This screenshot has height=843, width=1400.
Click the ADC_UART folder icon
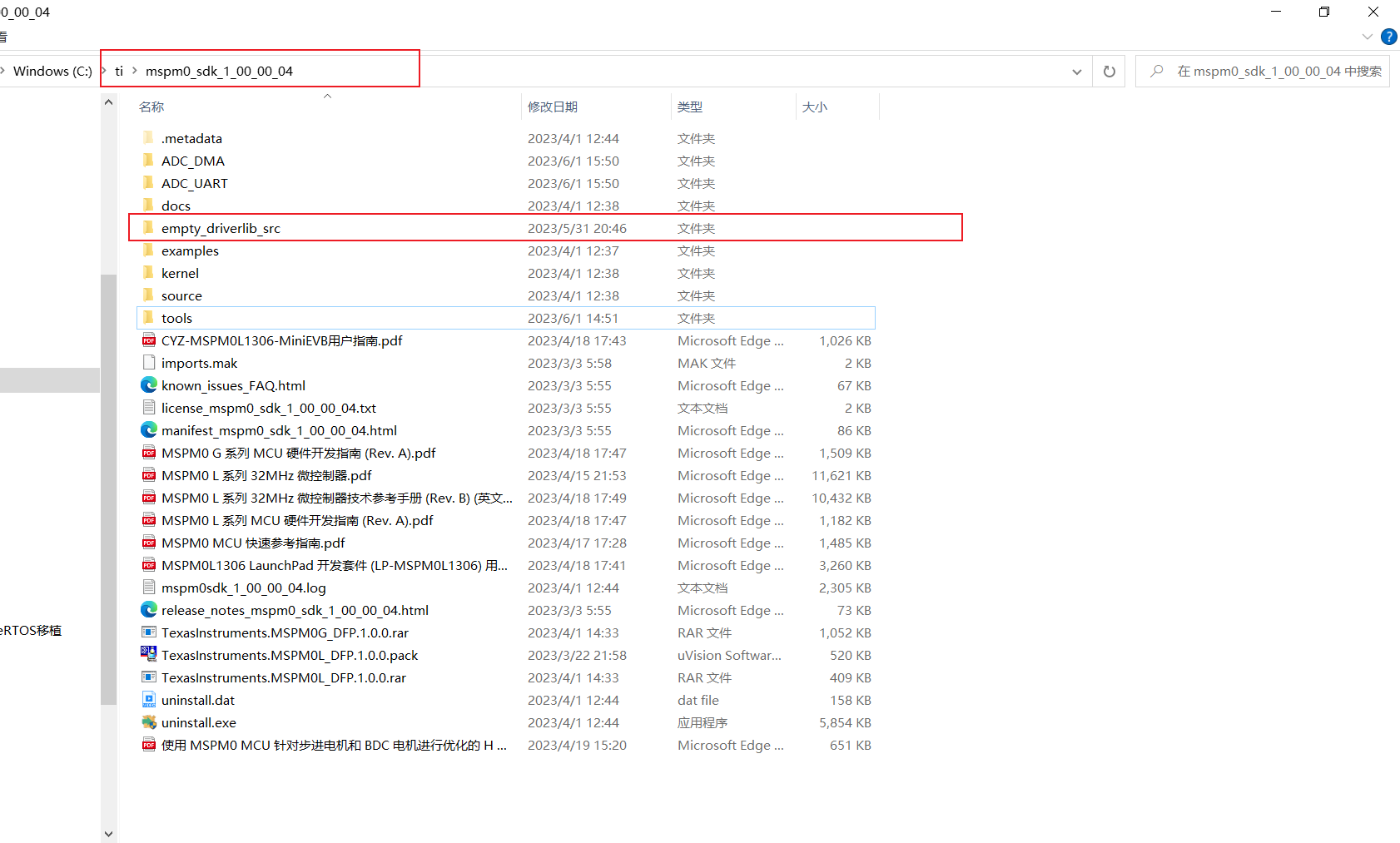(148, 182)
